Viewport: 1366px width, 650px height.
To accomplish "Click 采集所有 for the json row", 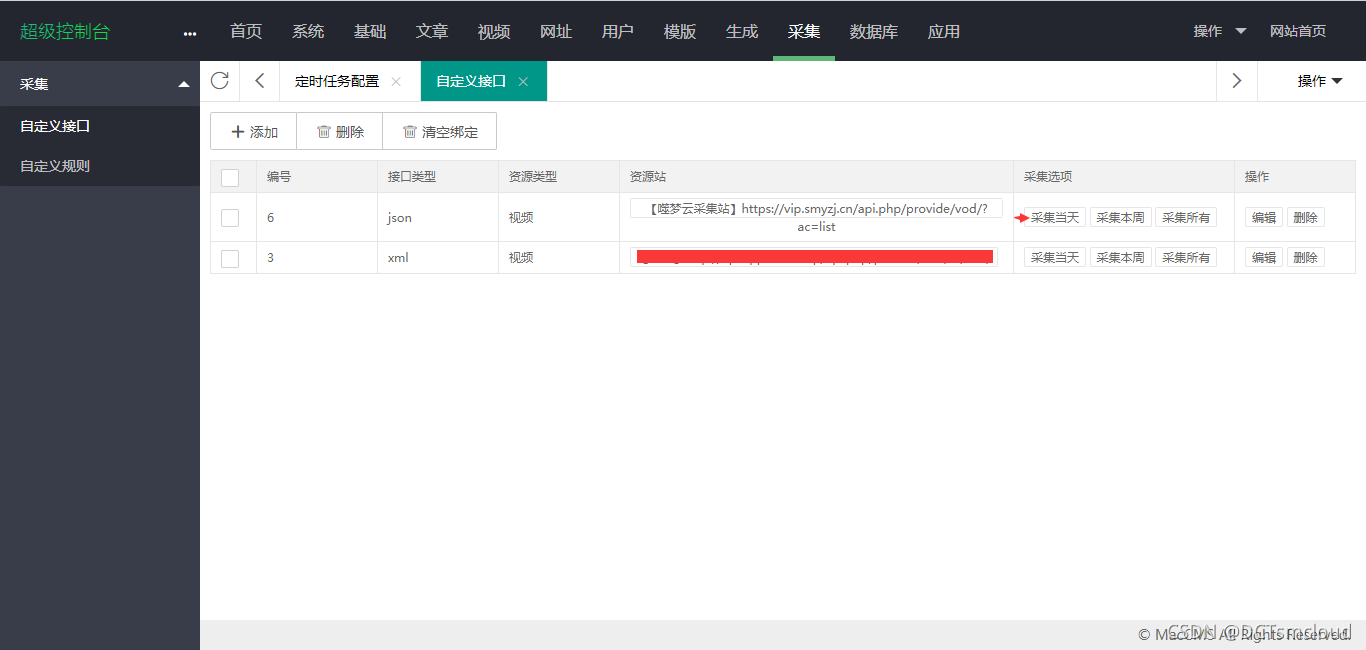I will pos(1186,218).
